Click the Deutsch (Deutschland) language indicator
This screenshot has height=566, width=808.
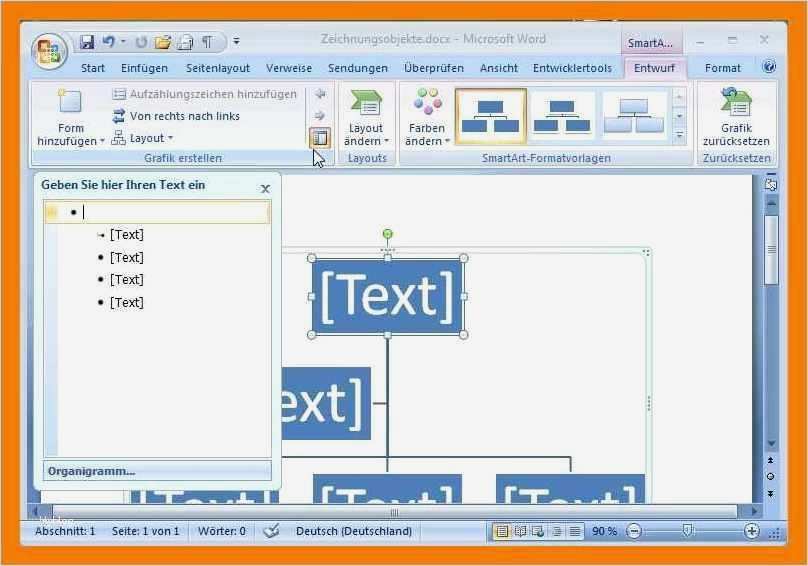pyautogui.click(x=354, y=531)
